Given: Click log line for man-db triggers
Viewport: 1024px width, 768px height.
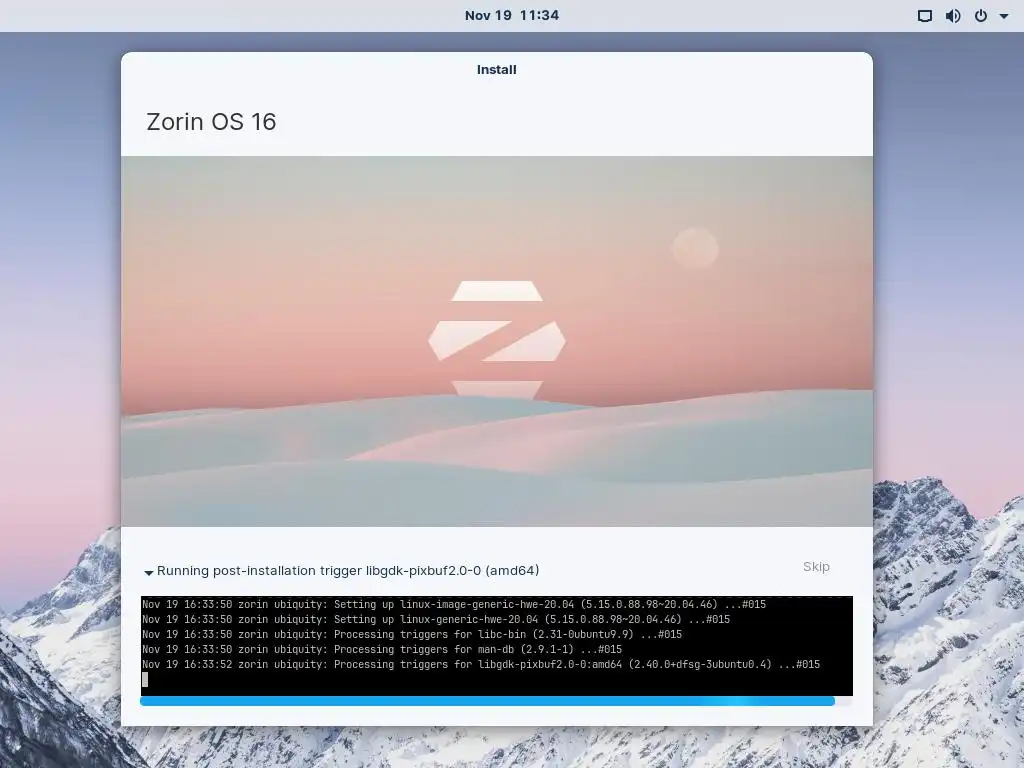Looking at the screenshot, I should [x=381, y=650].
